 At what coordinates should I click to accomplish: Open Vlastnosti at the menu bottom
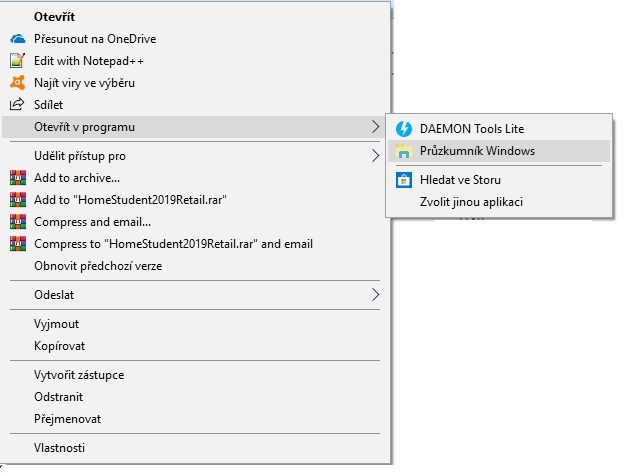pos(195,448)
